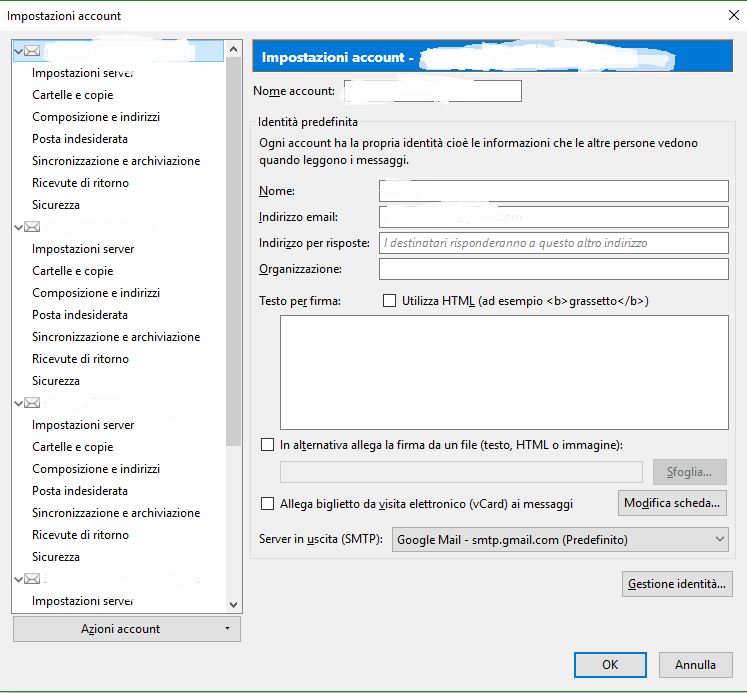Confirm with the OK button
The image size is (747, 693).
coord(610,664)
